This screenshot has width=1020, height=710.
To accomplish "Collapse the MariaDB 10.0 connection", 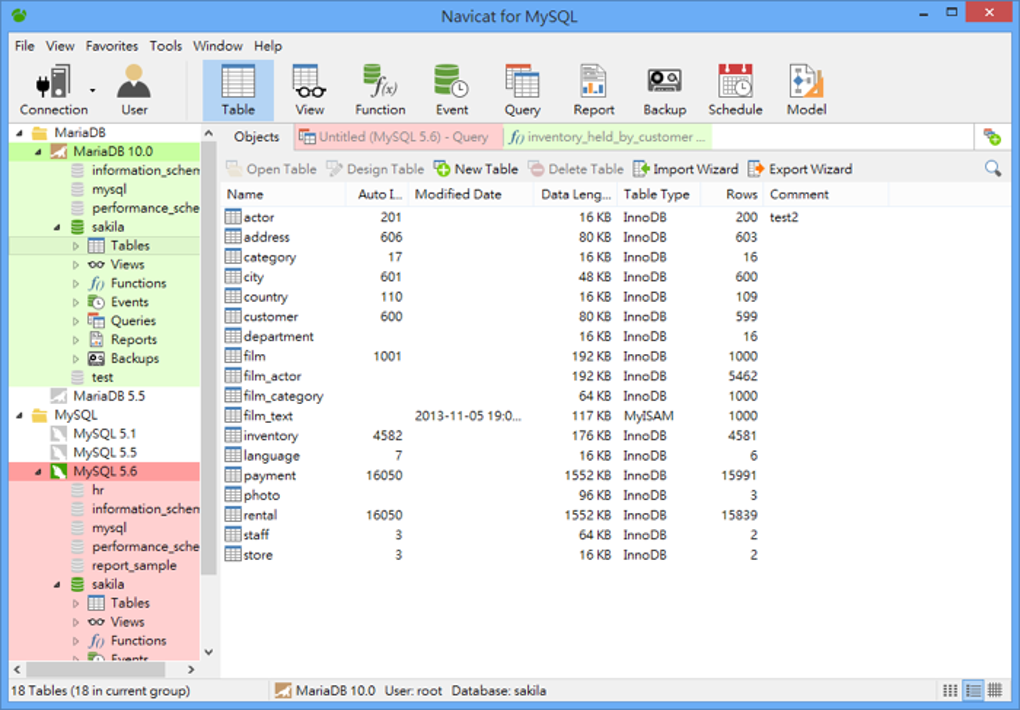I will tap(38, 152).
